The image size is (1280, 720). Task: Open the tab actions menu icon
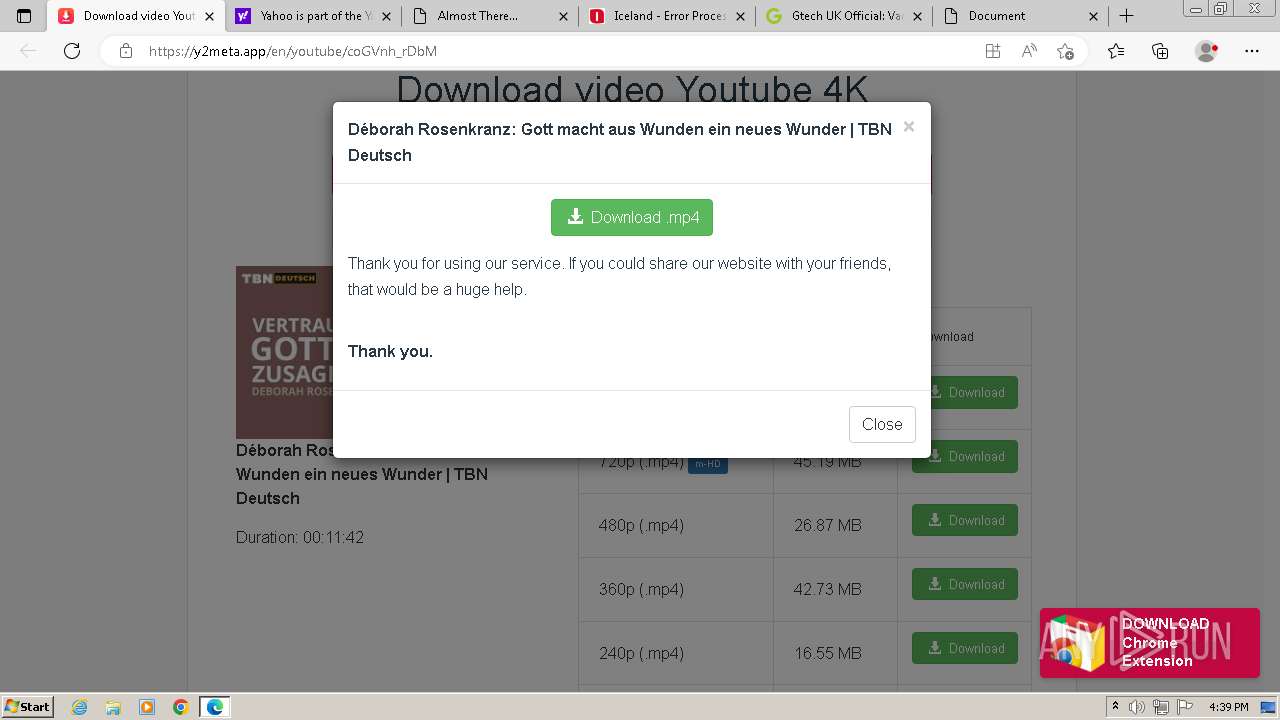(24, 16)
